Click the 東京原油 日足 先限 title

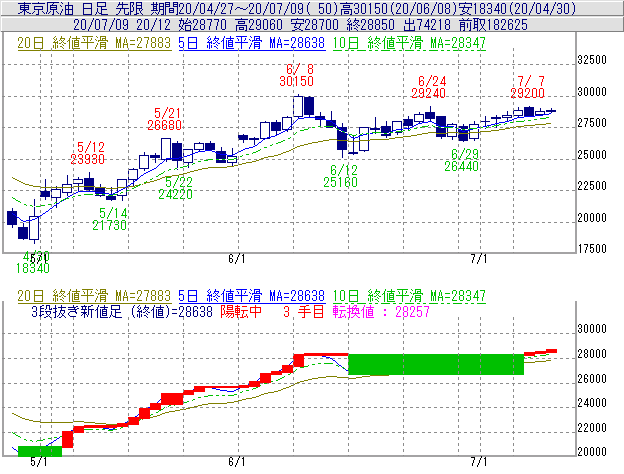point(81,8)
